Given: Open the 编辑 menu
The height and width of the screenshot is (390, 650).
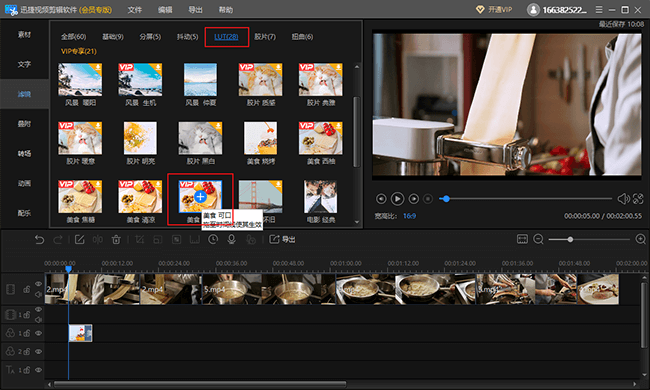Looking at the screenshot, I should coord(165,10).
